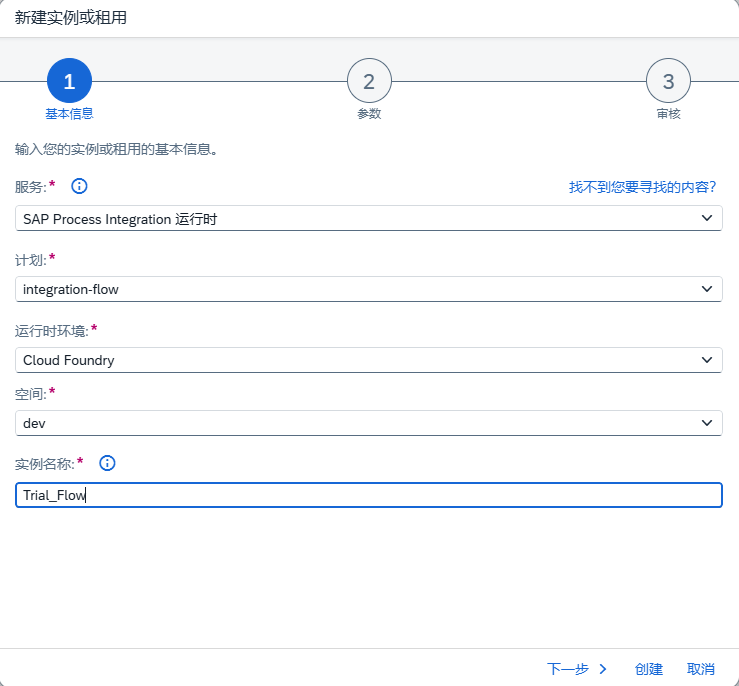
Task: Jump to step 3 审核 circle
Action: 668,81
